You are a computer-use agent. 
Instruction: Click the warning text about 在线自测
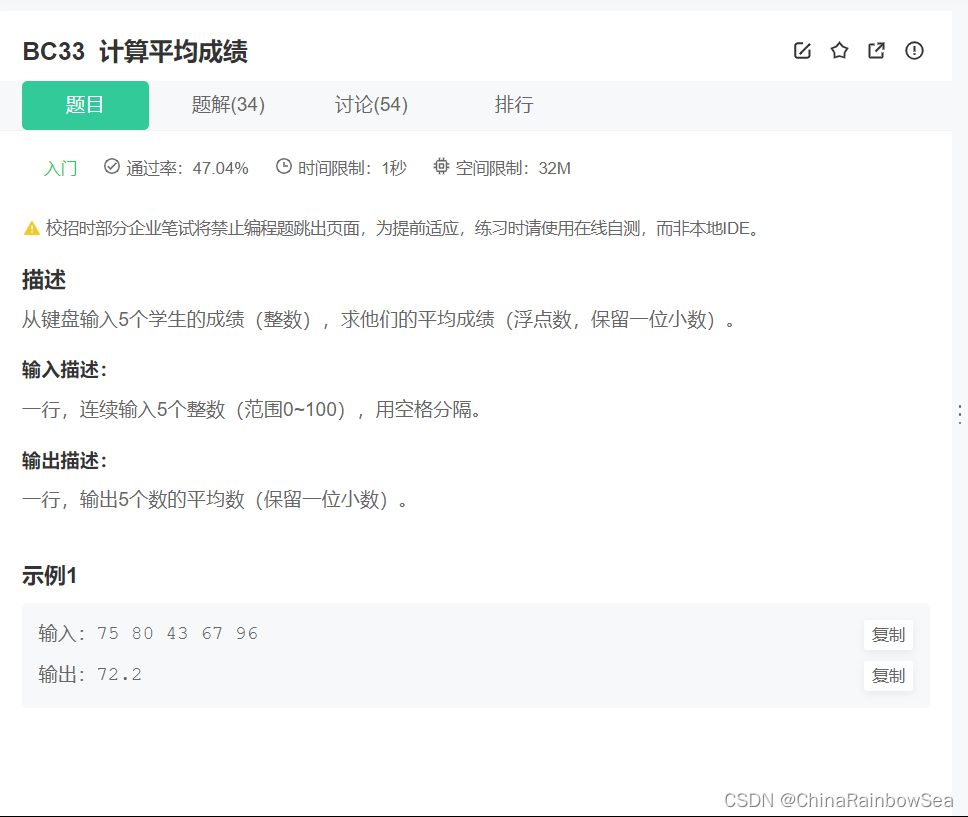tap(403, 228)
